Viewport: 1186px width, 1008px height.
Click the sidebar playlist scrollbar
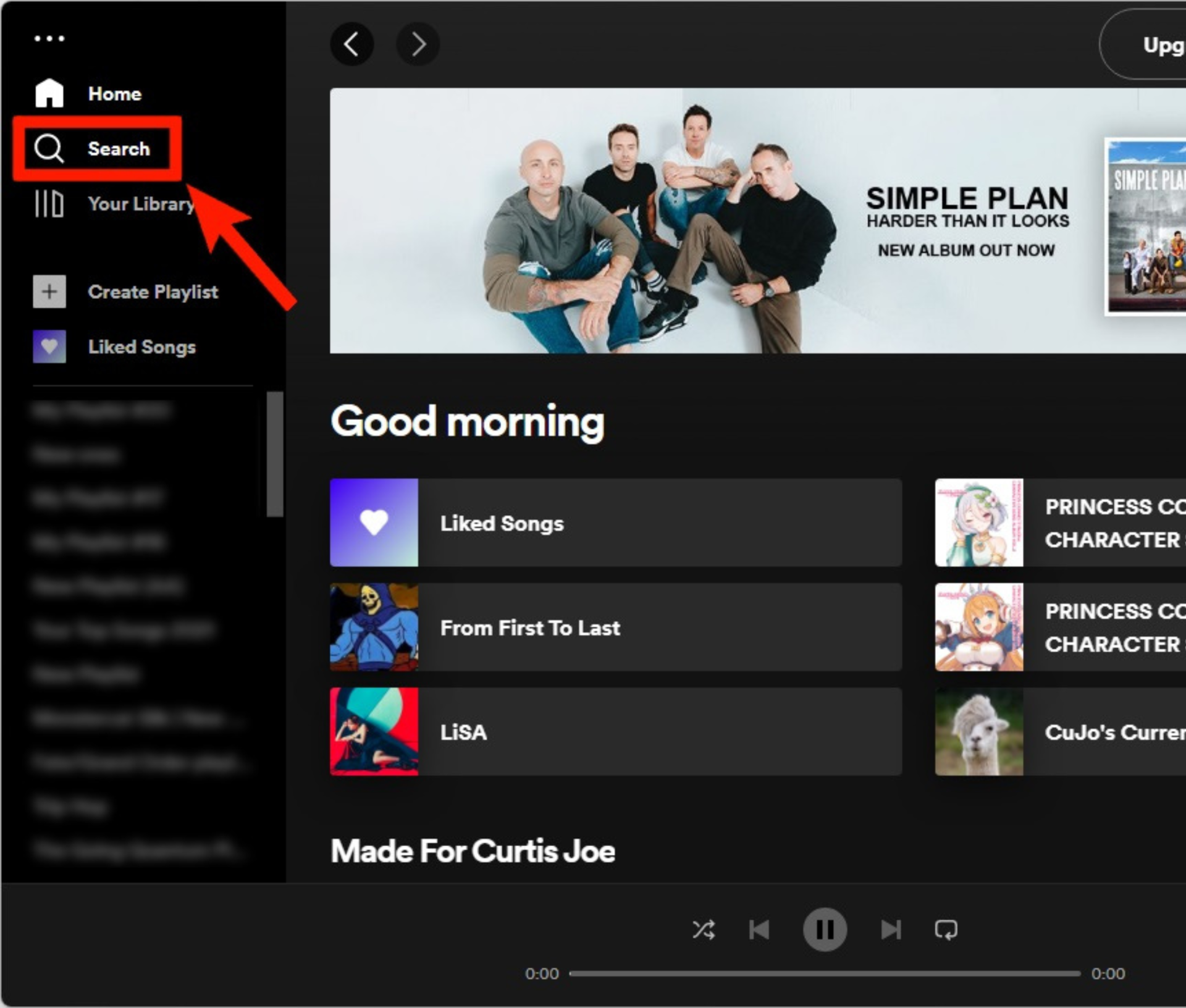pyautogui.click(x=275, y=454)
